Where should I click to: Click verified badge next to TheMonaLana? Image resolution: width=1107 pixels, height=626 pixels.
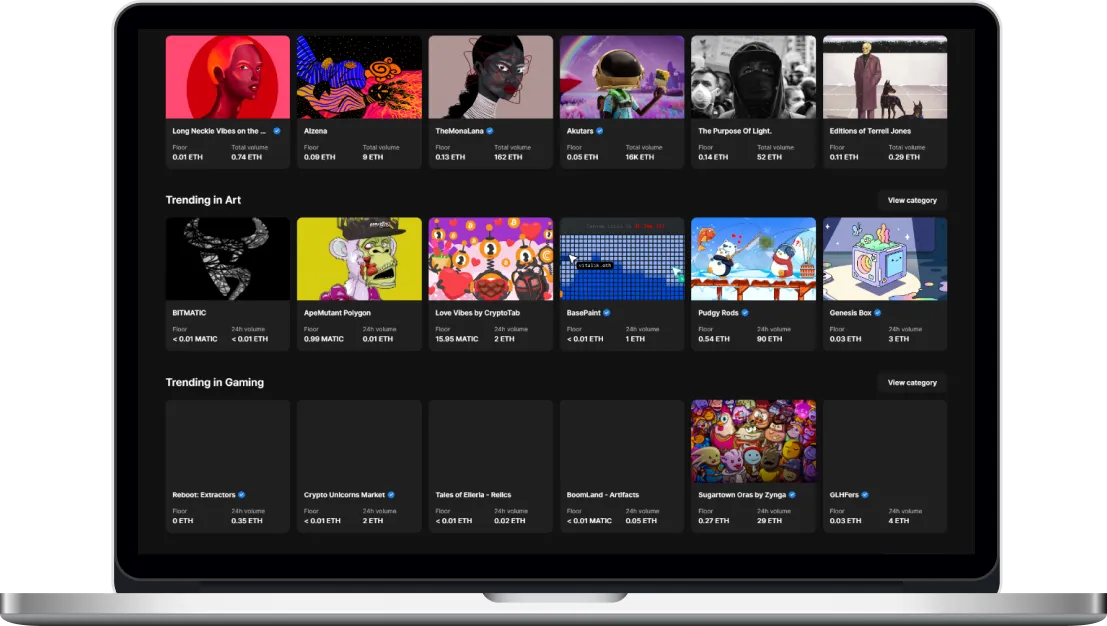tap(490, 131)
